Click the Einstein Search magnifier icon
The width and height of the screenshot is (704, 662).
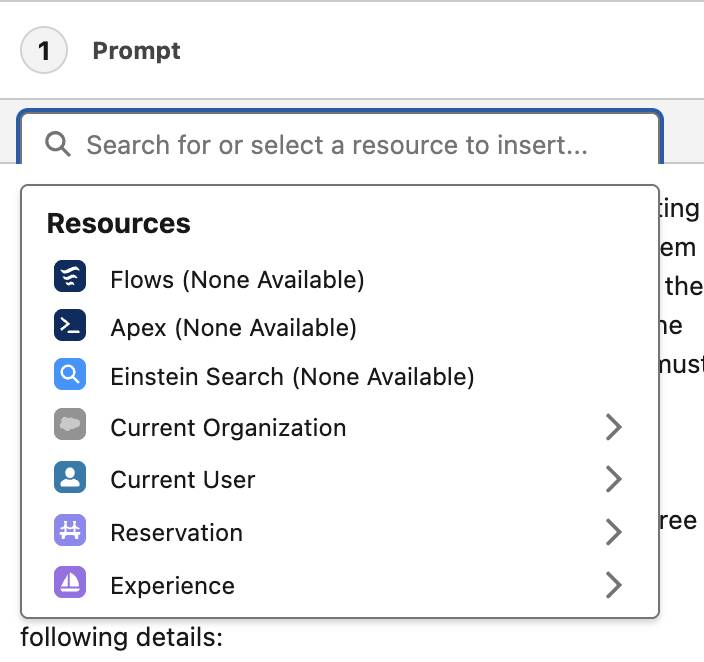tap(70, 374)
